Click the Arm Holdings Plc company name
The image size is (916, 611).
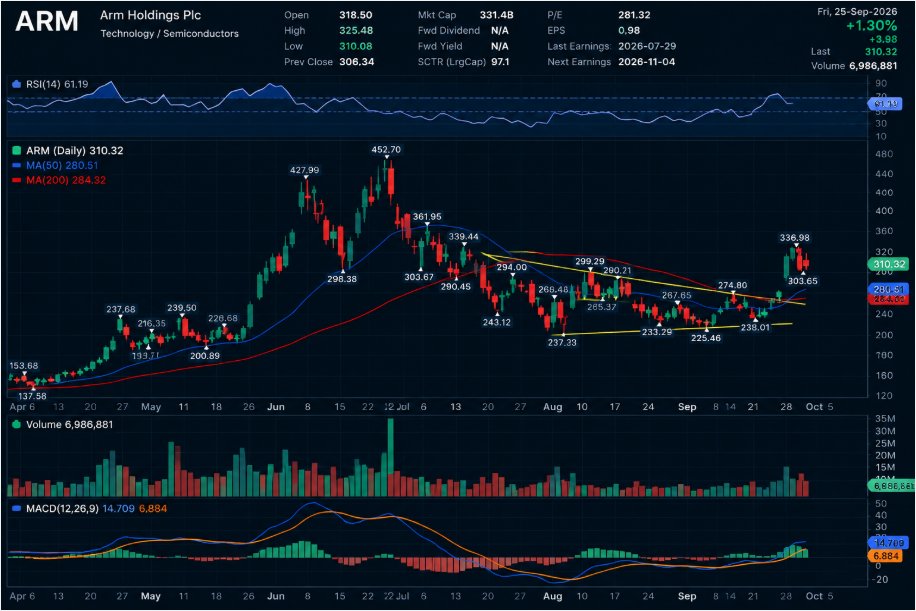coord(150,15)
